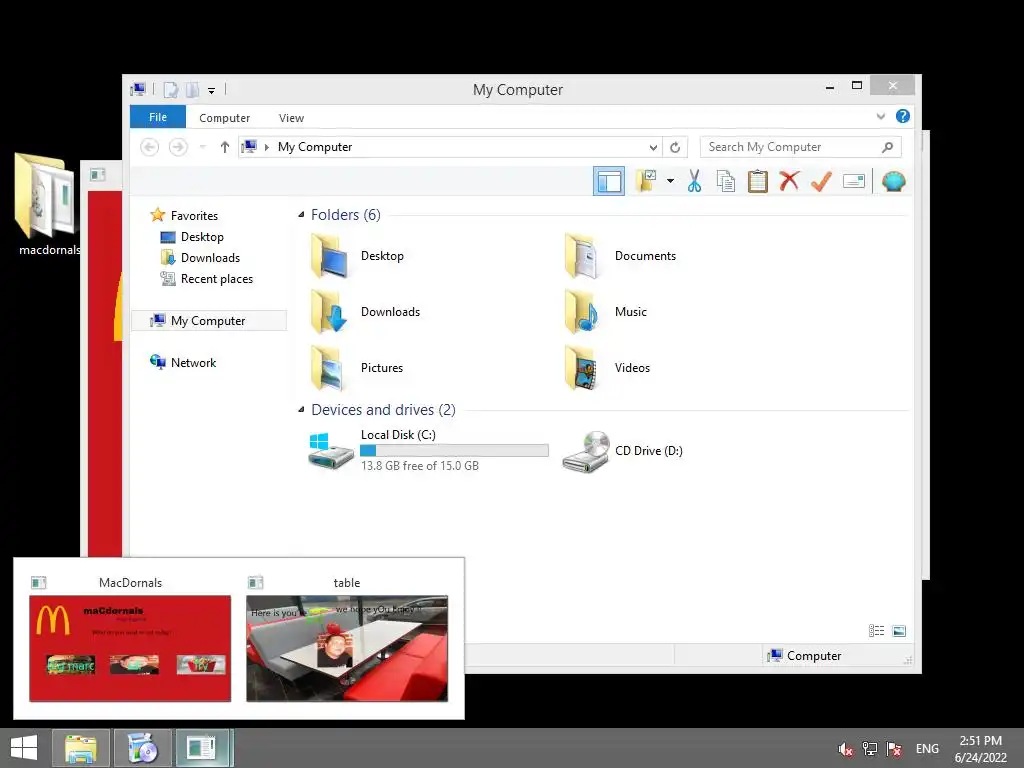The image size is (1024, 768).
Task: Select Network in navigation pane
Action: [x=193, y=362]
